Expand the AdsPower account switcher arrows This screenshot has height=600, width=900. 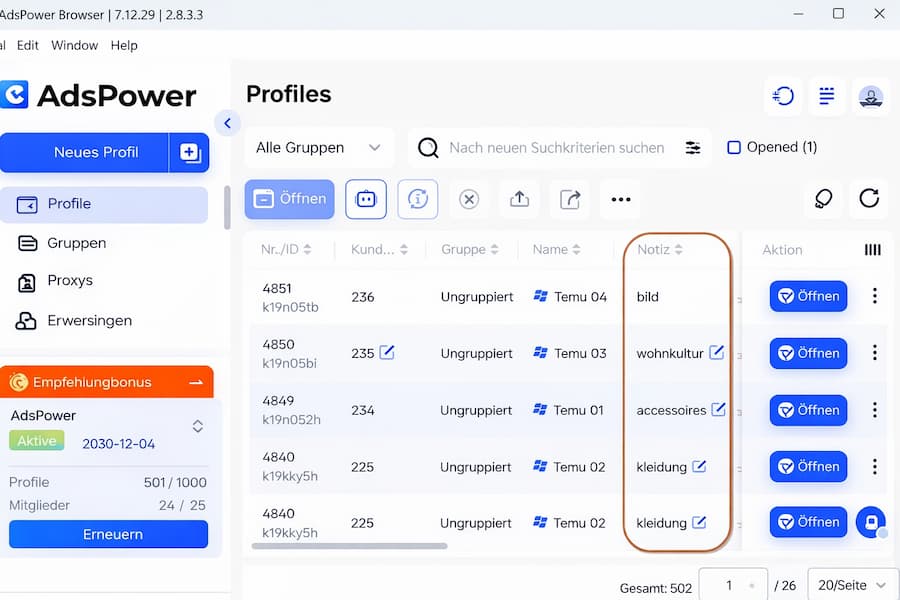[198, 427]
